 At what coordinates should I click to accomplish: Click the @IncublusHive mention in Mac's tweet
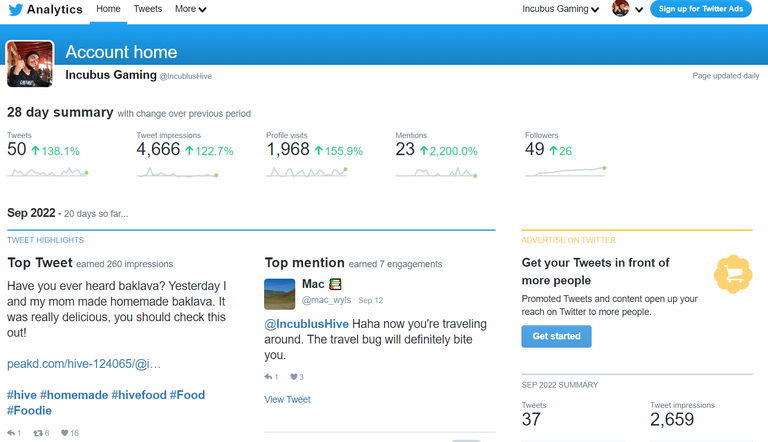point(307,324)
